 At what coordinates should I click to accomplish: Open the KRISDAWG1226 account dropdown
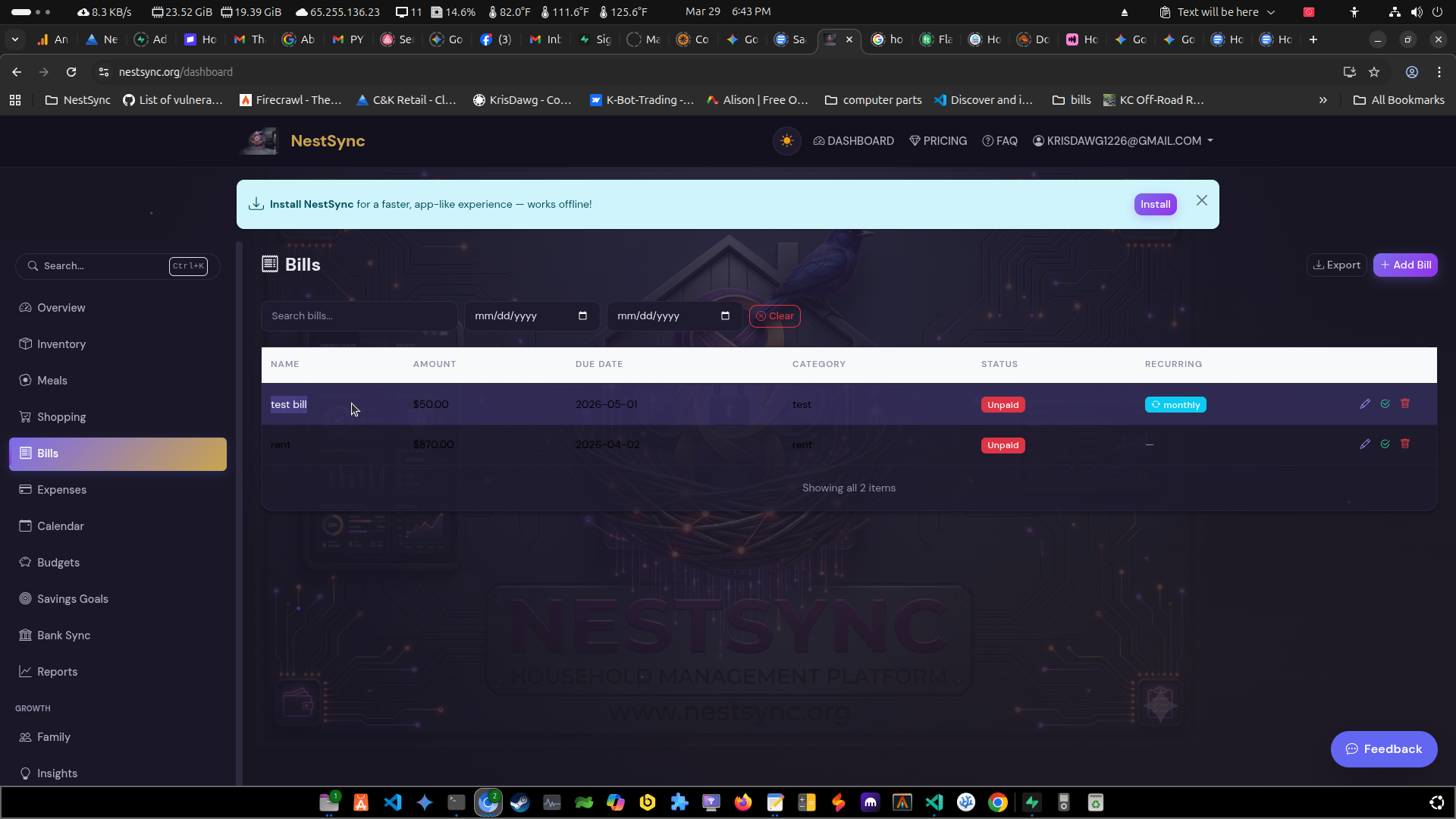coord(1123,140)
